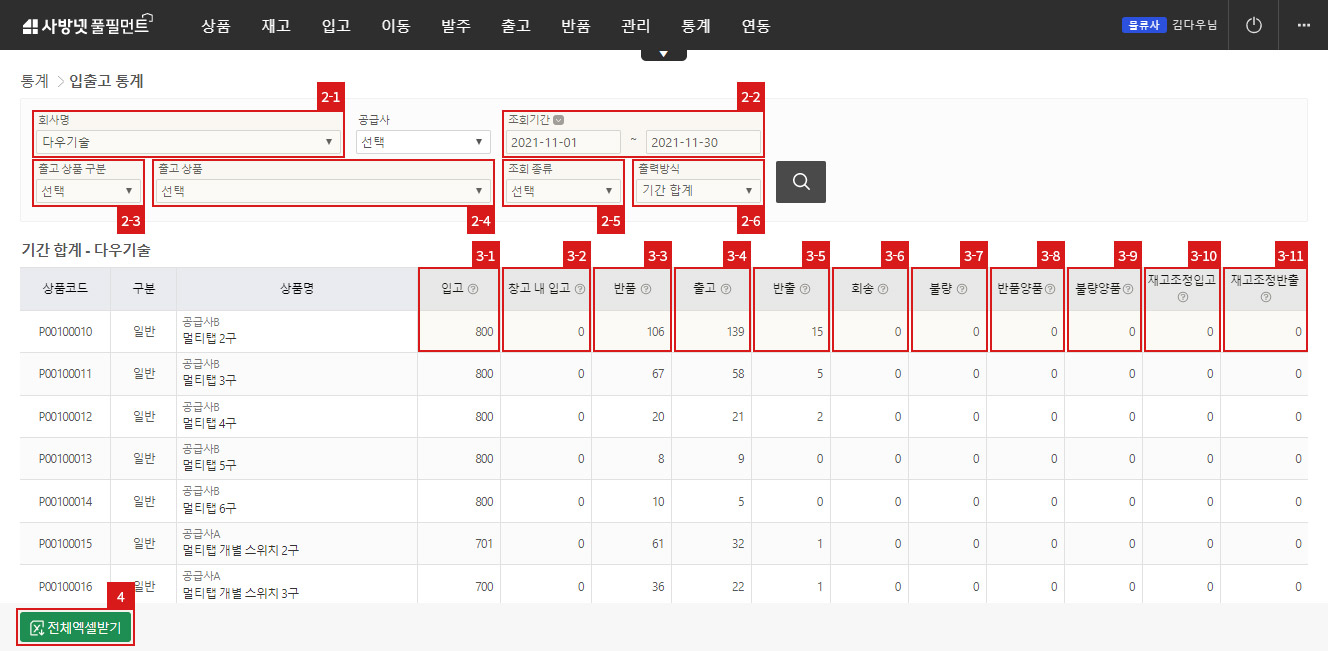The width and height of the screenshot is (1328, 651).
Task: Expand the 출고 상품 product dropdown
Action: (x=322, y=189)
